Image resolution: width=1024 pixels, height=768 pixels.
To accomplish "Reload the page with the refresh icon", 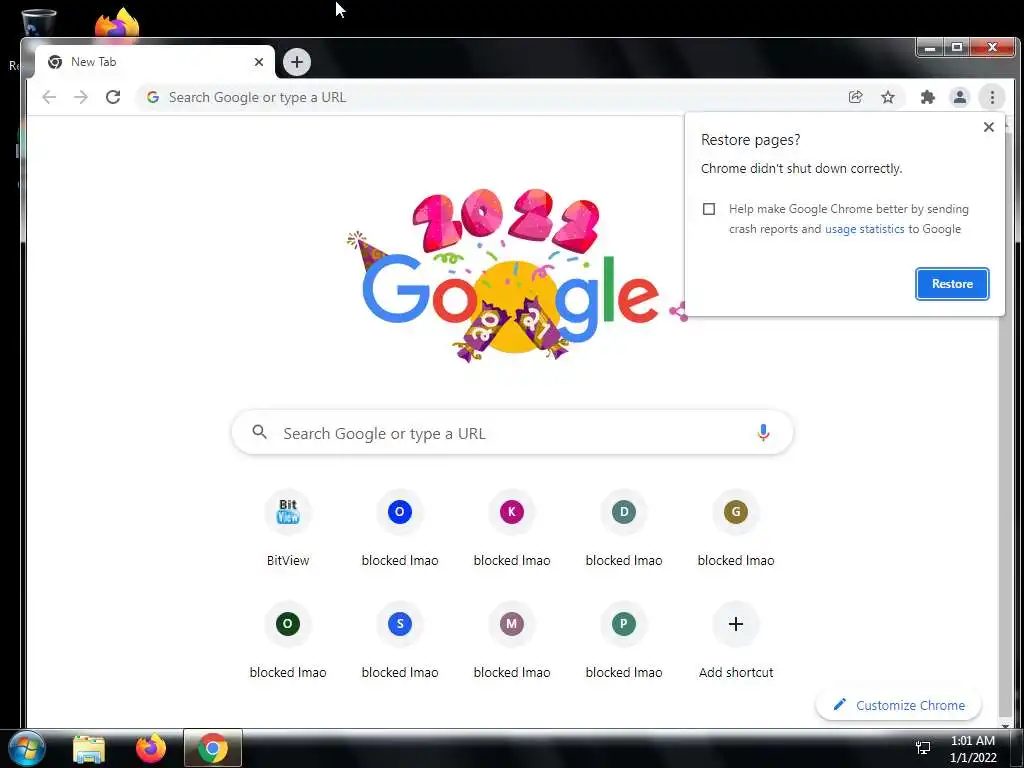I will (x=113, y=97).
